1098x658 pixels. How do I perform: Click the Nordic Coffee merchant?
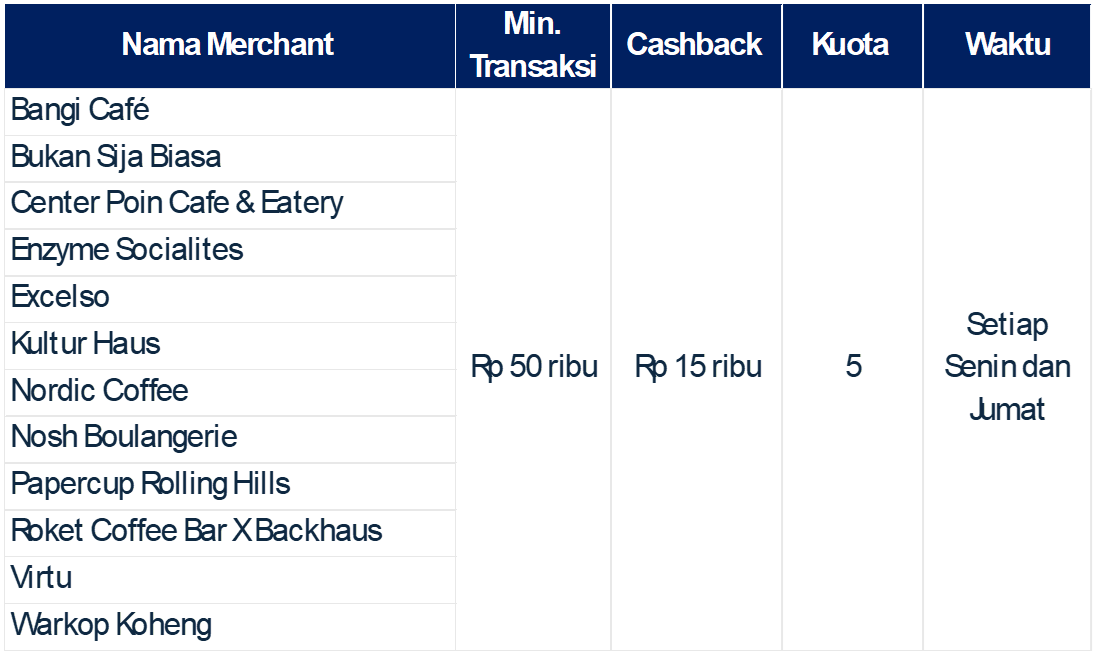click(100, 391)
